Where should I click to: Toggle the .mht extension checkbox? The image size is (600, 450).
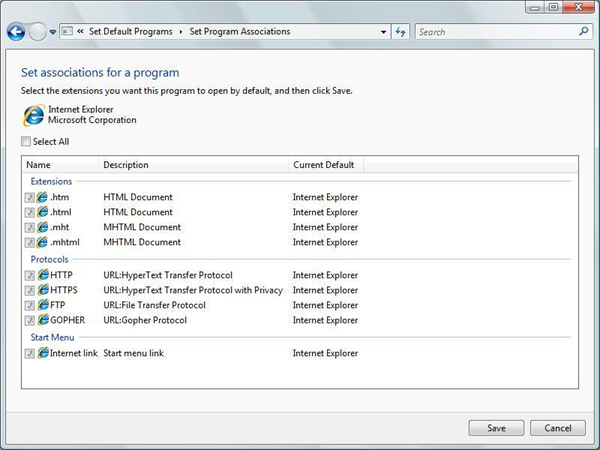point(30,227)
